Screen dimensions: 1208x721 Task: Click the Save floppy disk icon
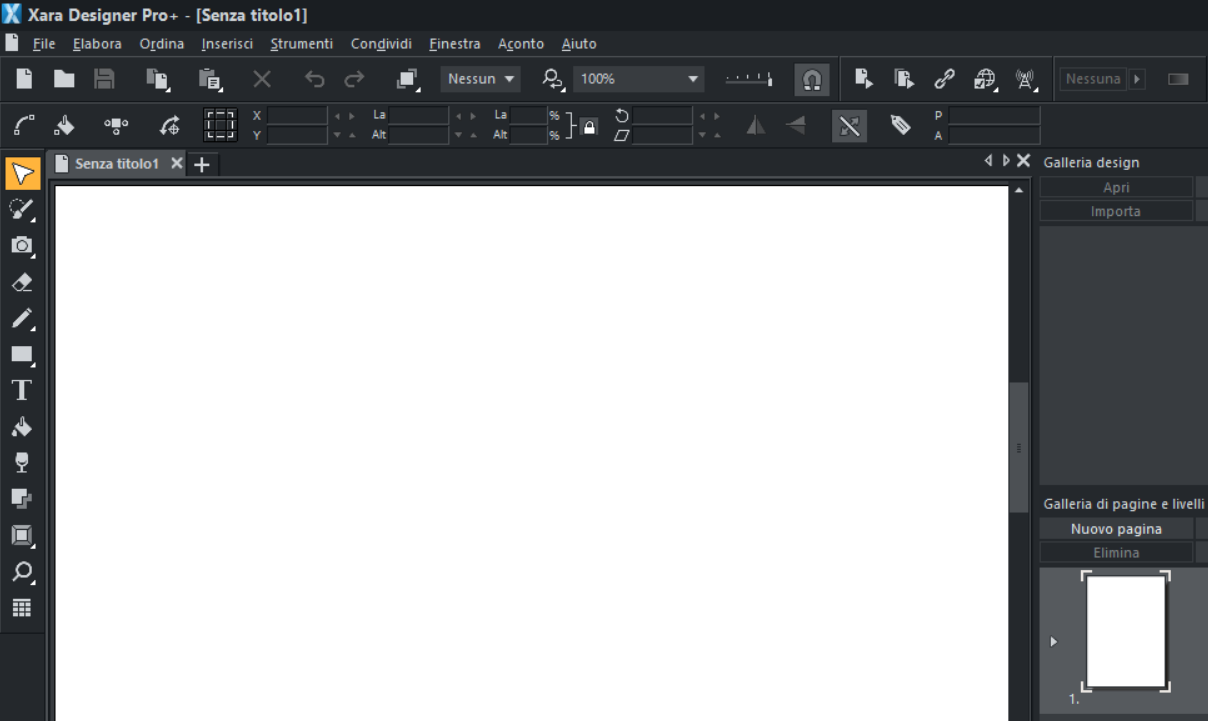104,79
